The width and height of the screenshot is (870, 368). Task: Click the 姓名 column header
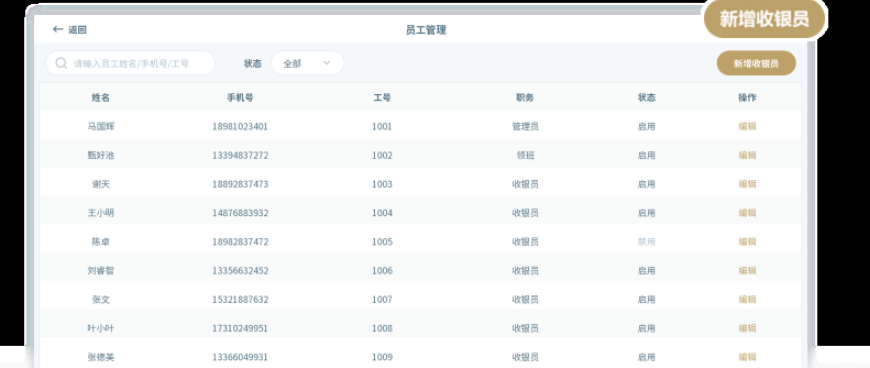(101, 98)
